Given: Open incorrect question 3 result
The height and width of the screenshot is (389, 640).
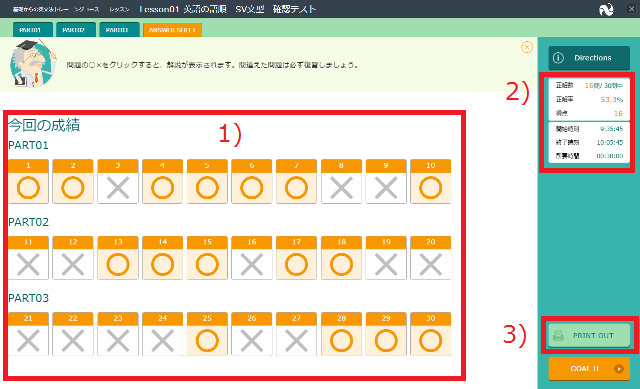Looking at the screenshot, I should pyautogui.click(x=118, y=181).
